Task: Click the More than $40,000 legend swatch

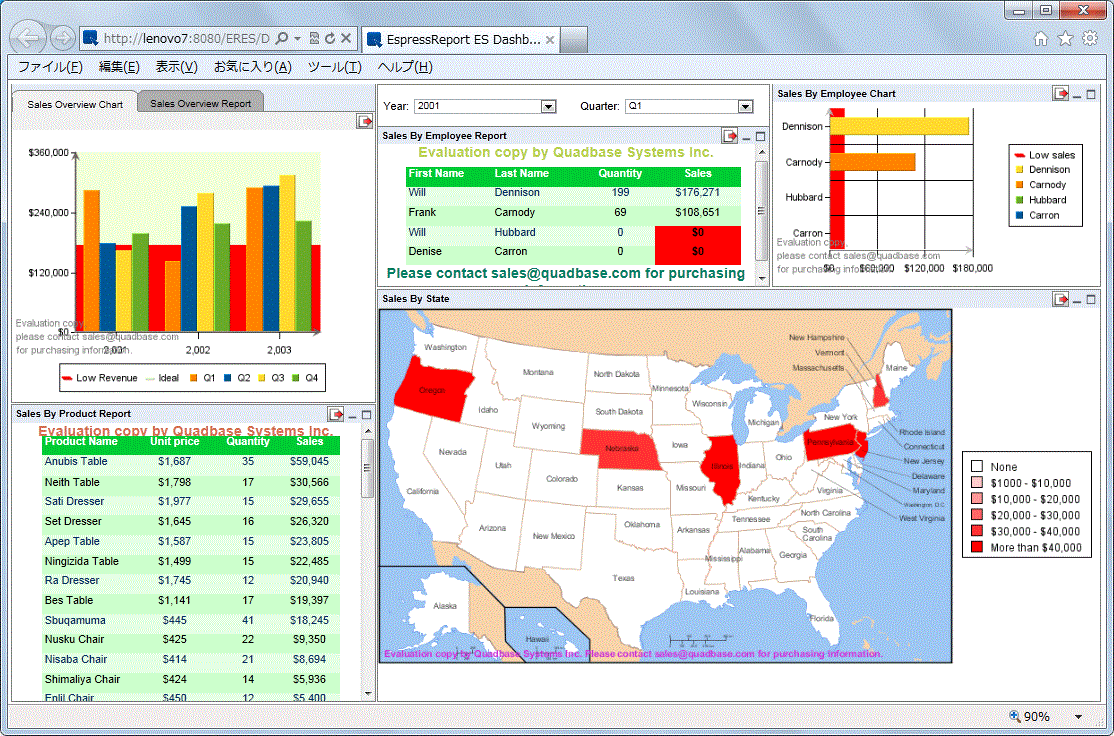Action: [977, 547]
